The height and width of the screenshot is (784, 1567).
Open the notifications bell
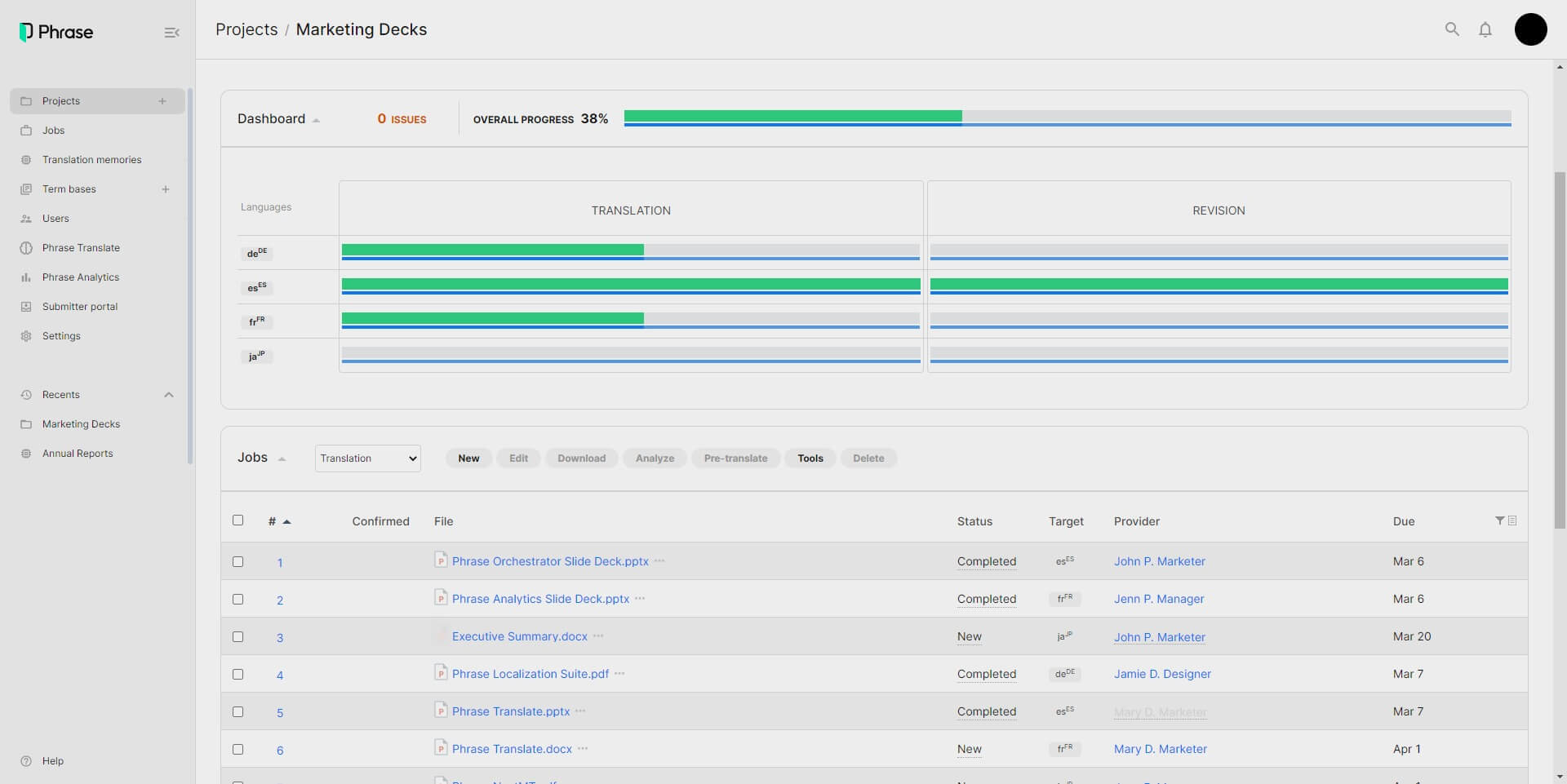pyautogui.click(x=1485, y=29)
